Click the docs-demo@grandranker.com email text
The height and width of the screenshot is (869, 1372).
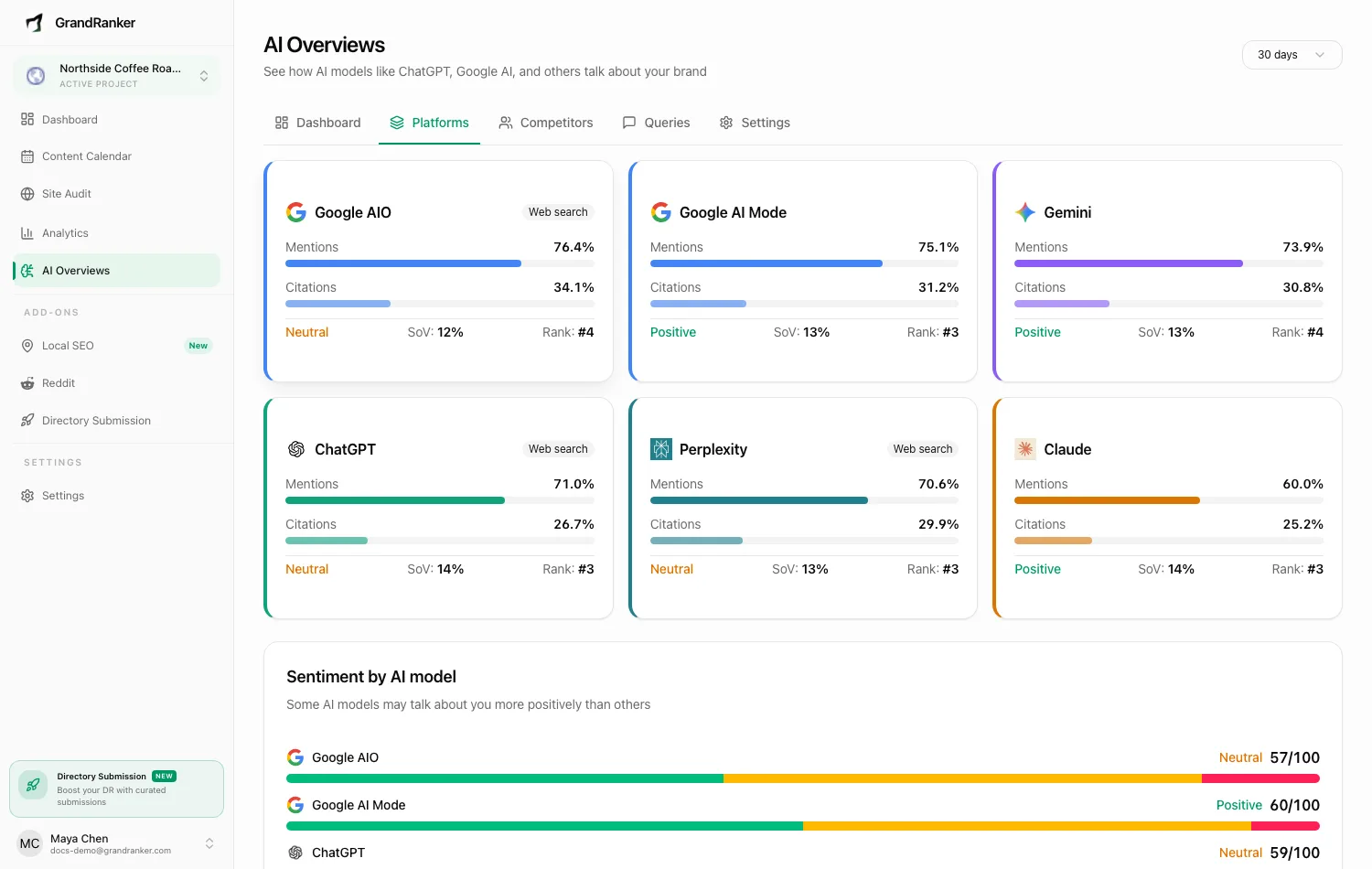point(111,851)
